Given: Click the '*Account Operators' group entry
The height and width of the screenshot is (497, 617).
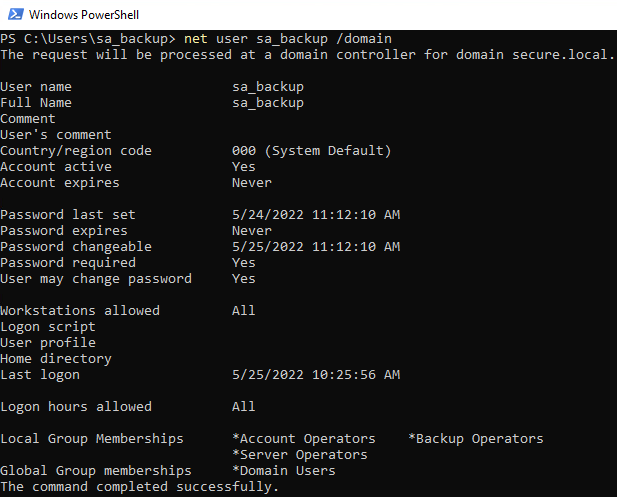Looking at the screenshot, I should coord(304,439).
